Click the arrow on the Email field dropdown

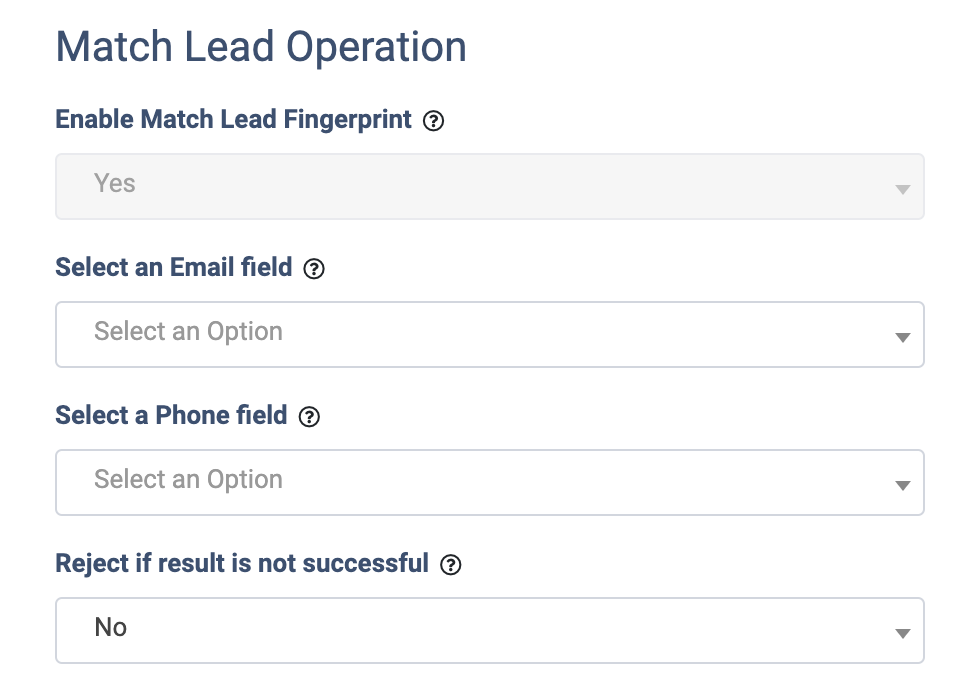coord(903,337)
